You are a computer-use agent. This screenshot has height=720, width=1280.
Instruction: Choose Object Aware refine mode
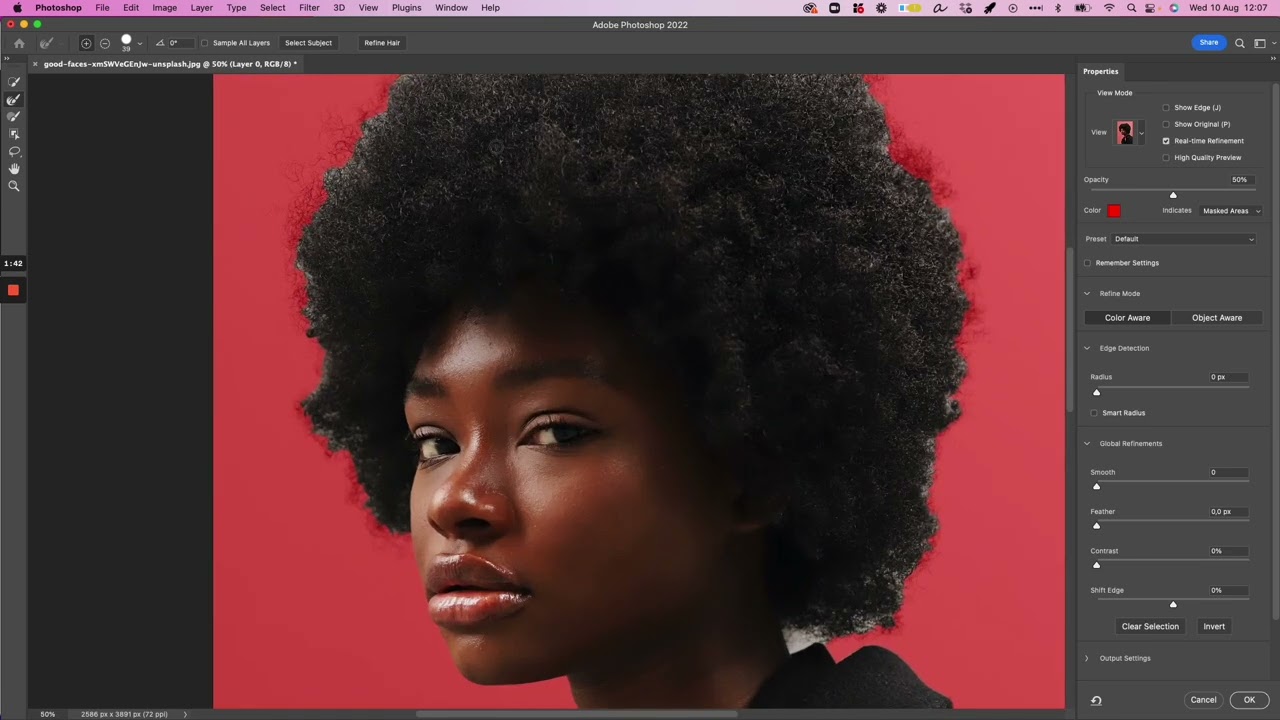[1217, 318]
